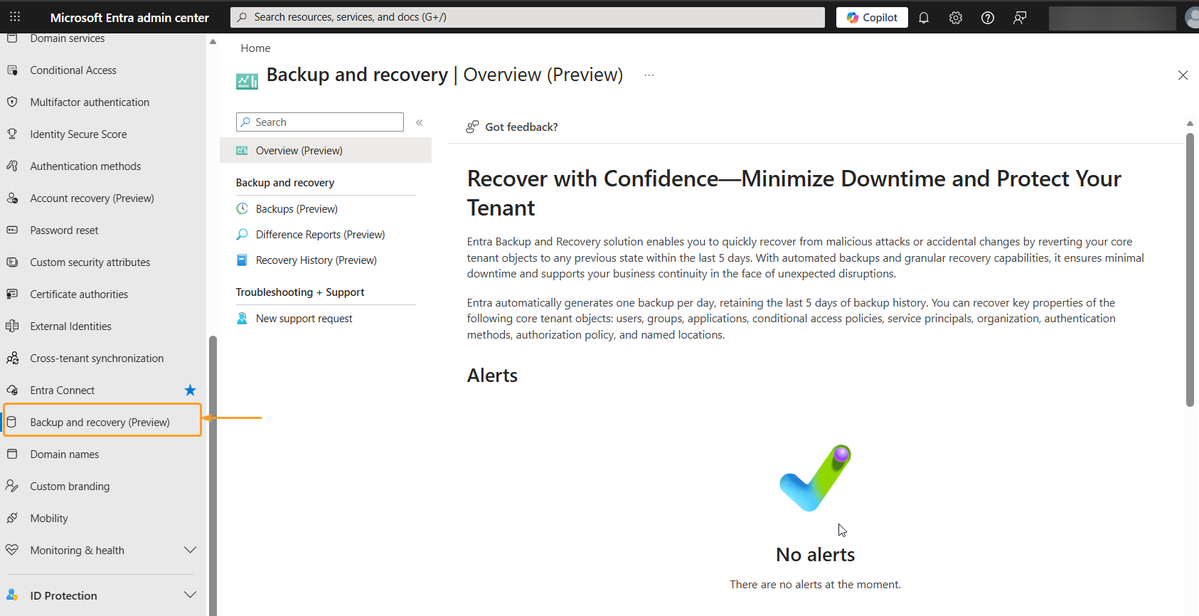1199x616 pixels.
Task: Collapse the blade menu with double chevron
Action: click(x=419, y=122)
